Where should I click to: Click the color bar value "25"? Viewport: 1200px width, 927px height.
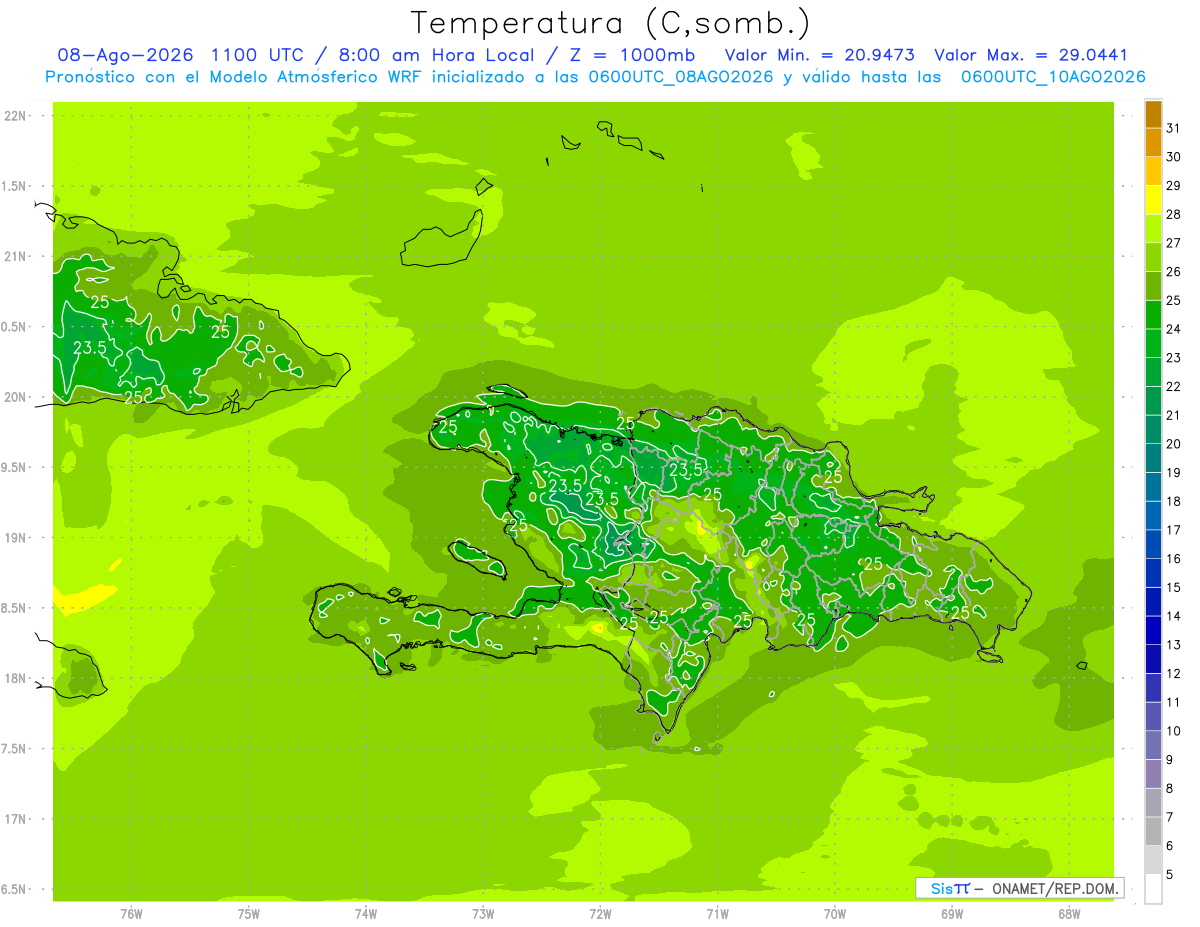(x=1173, y=300)
